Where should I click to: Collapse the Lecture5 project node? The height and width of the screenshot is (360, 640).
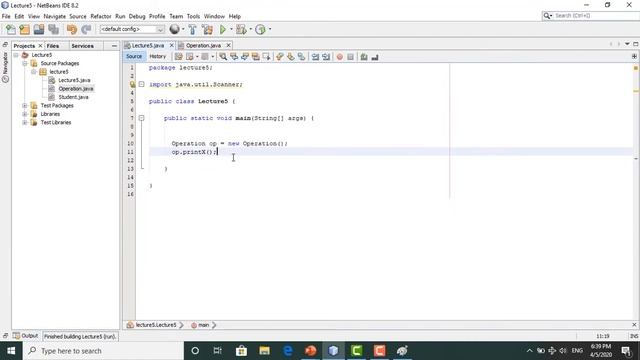click(16, 55)
